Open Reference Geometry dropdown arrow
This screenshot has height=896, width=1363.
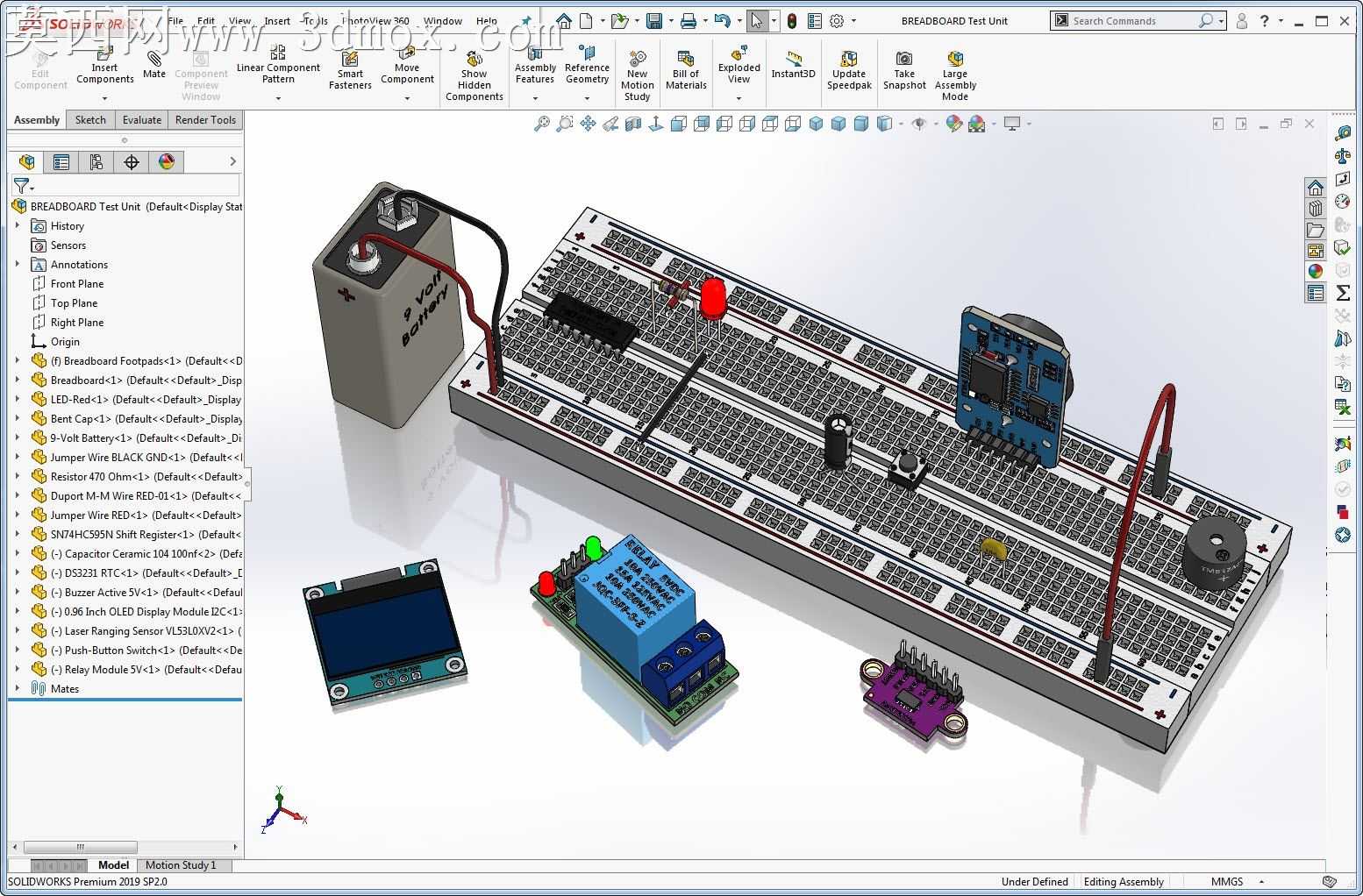(x=587, y=98)
